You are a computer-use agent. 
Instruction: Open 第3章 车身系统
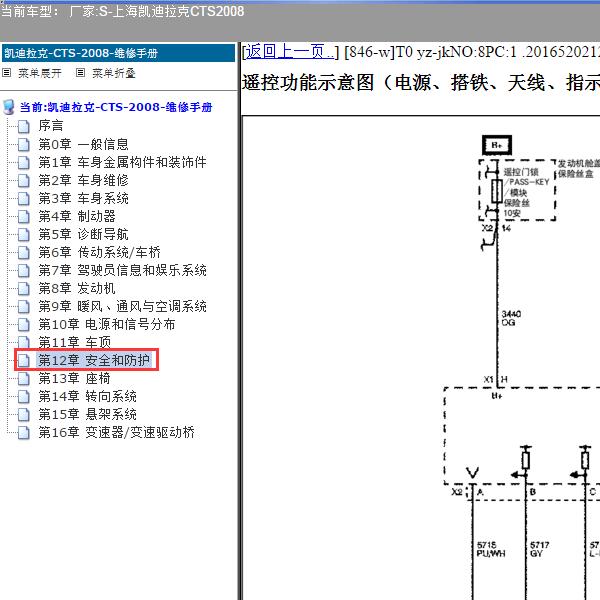coord(83,198)
